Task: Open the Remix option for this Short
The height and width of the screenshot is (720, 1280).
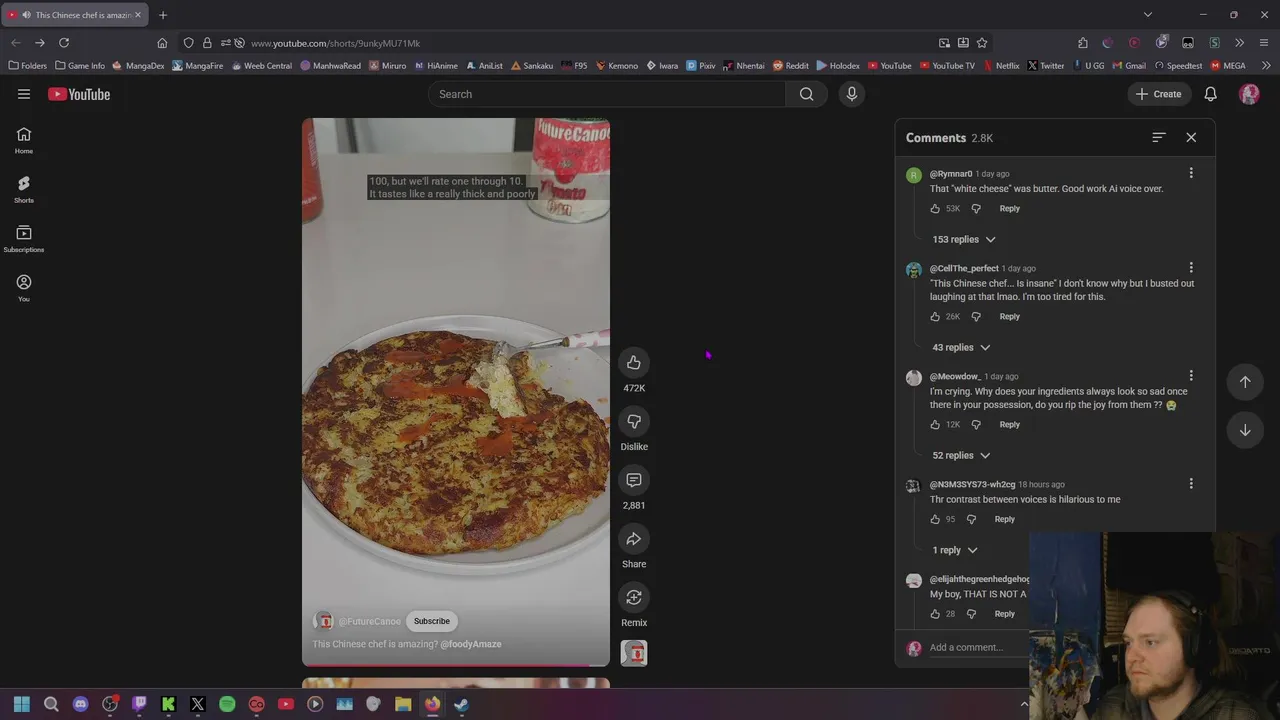Action: point(634,598)
